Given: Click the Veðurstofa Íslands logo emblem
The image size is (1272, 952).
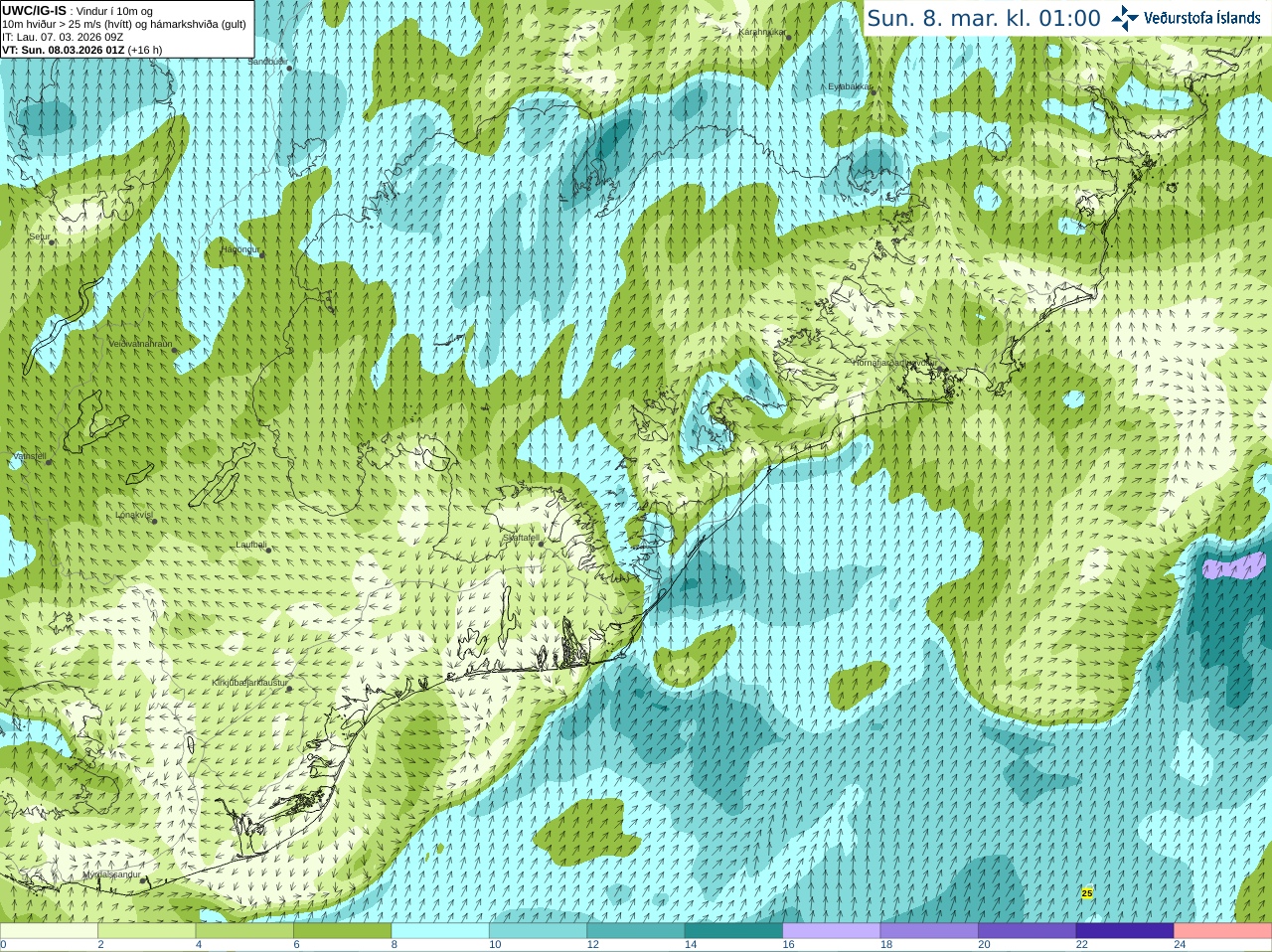Looking at the screenshot, I should click(x=1125, y=18).
